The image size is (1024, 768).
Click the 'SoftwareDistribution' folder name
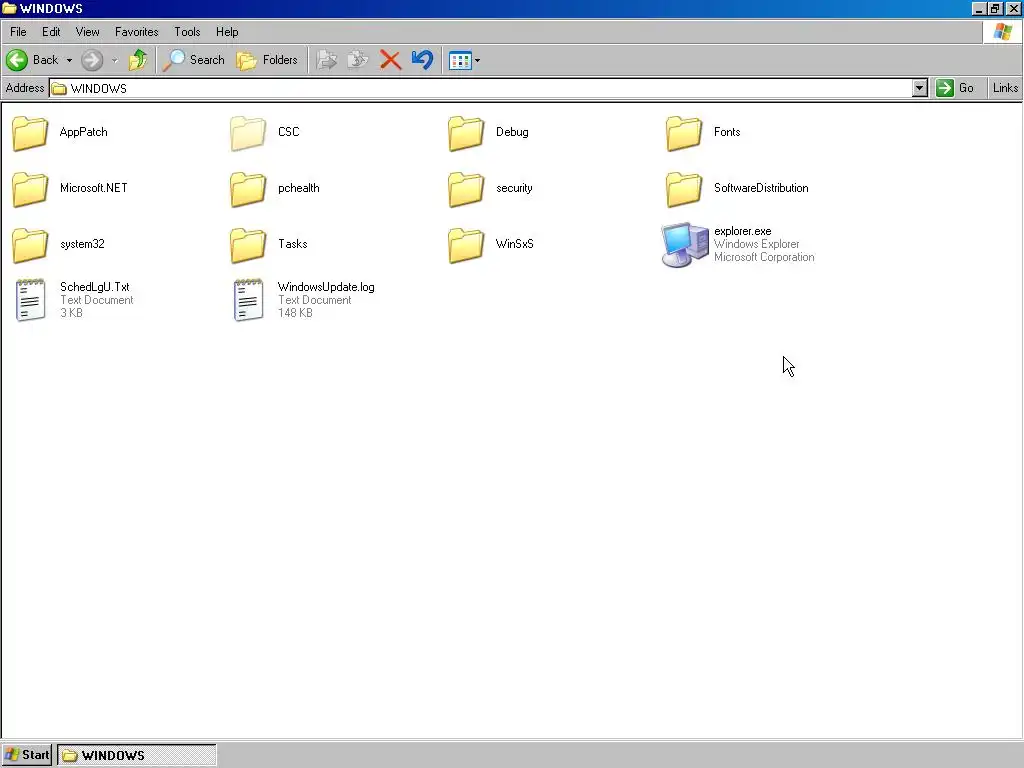761,188
